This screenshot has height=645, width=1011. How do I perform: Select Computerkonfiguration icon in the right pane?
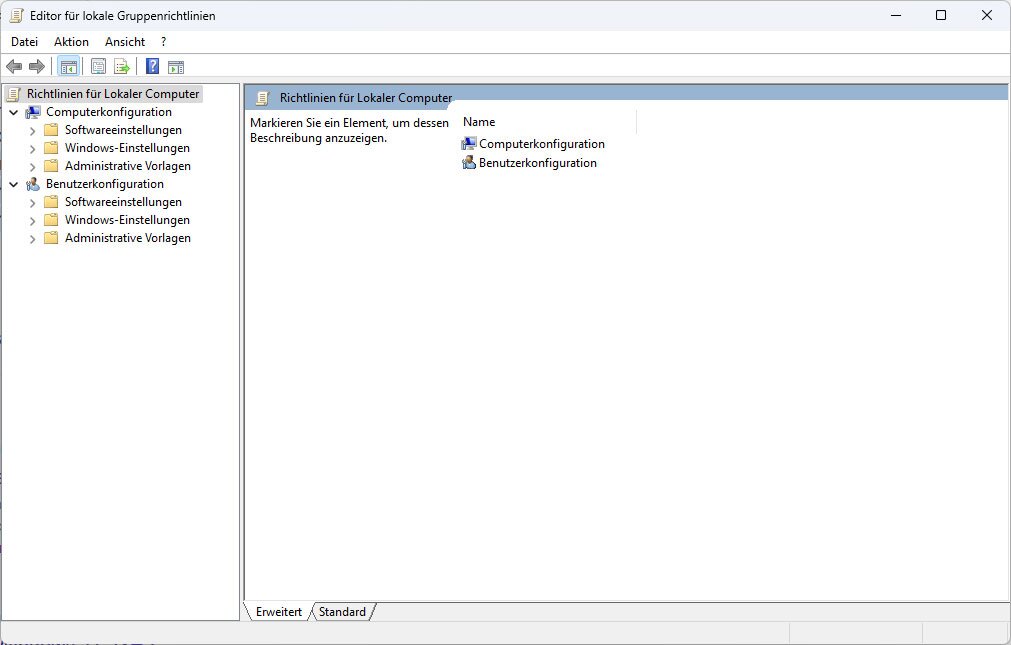tap(469, 144)
